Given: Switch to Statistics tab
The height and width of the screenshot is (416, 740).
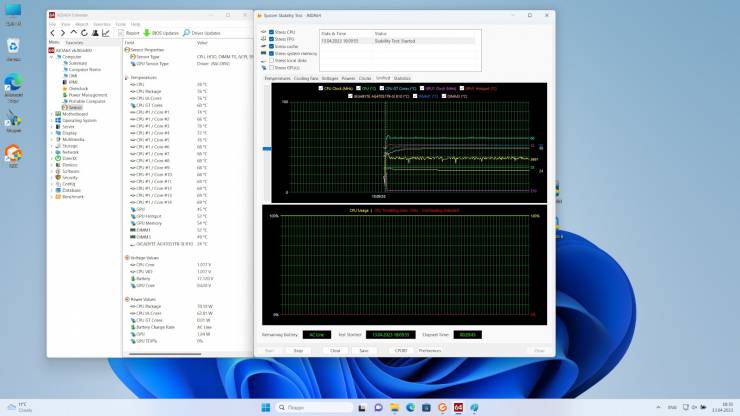Looking at the screenshot, I should coord(402,78).
